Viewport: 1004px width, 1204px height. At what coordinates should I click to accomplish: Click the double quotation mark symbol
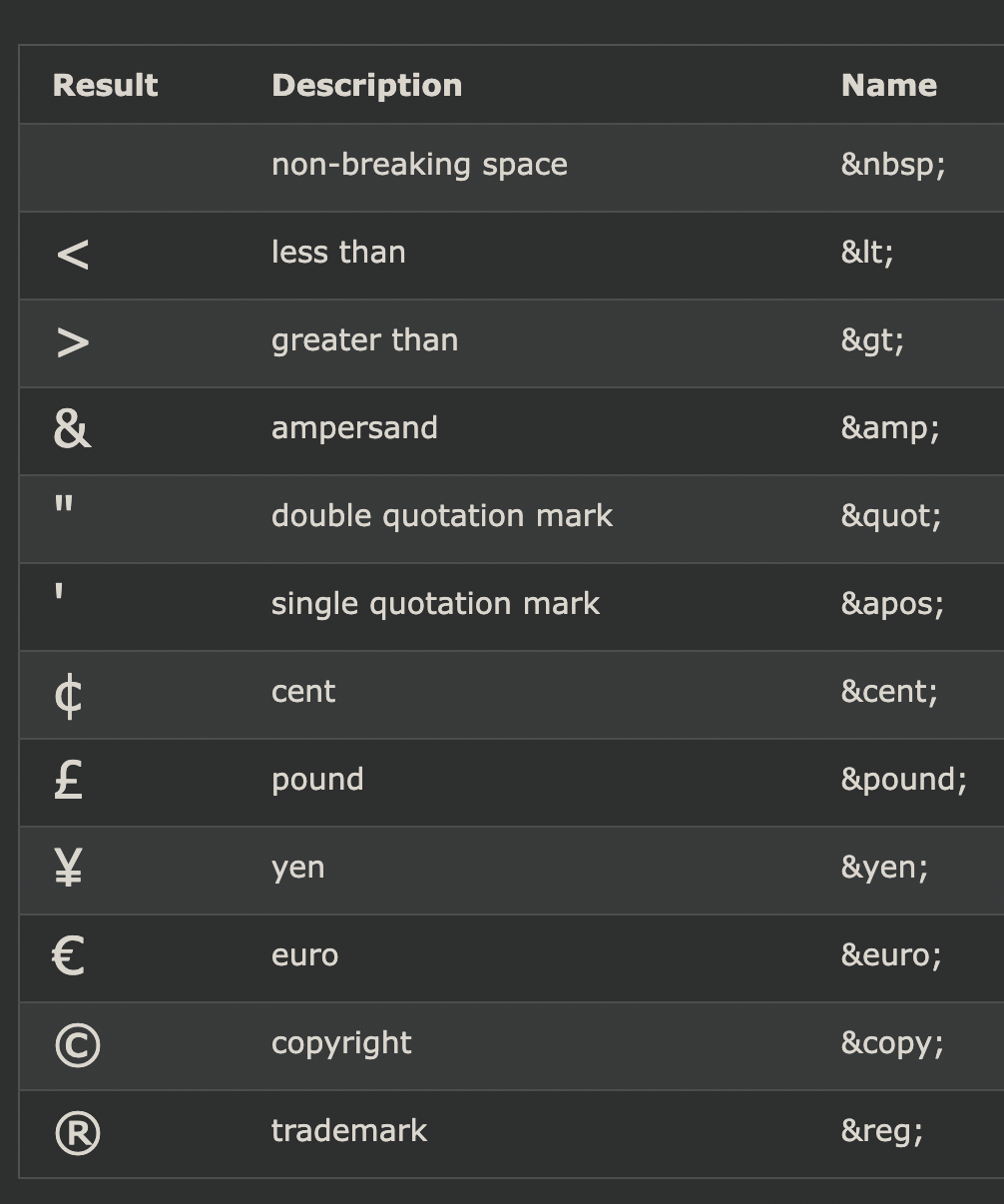coord(64,504)
